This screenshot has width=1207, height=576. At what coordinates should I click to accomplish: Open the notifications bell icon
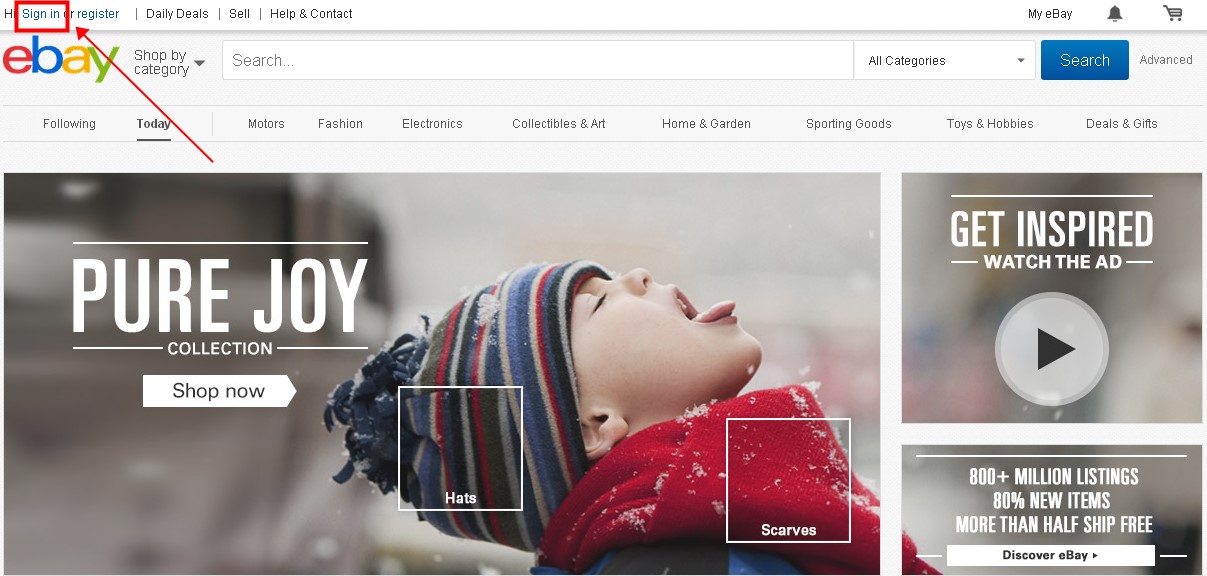point(1115,14)
